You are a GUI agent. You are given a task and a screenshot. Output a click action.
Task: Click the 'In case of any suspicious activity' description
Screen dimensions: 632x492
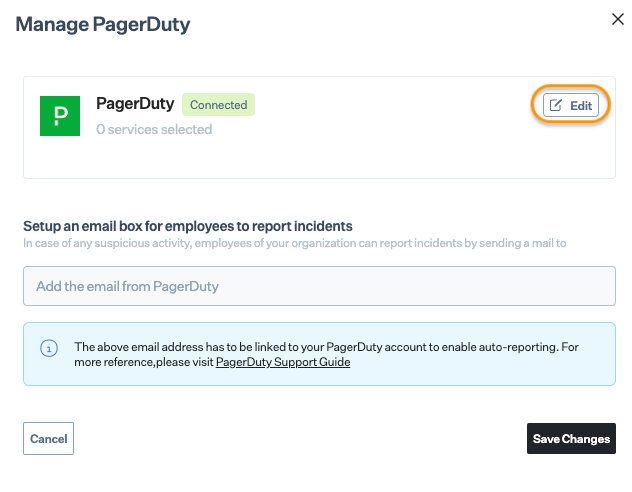[x=295, y=243]
